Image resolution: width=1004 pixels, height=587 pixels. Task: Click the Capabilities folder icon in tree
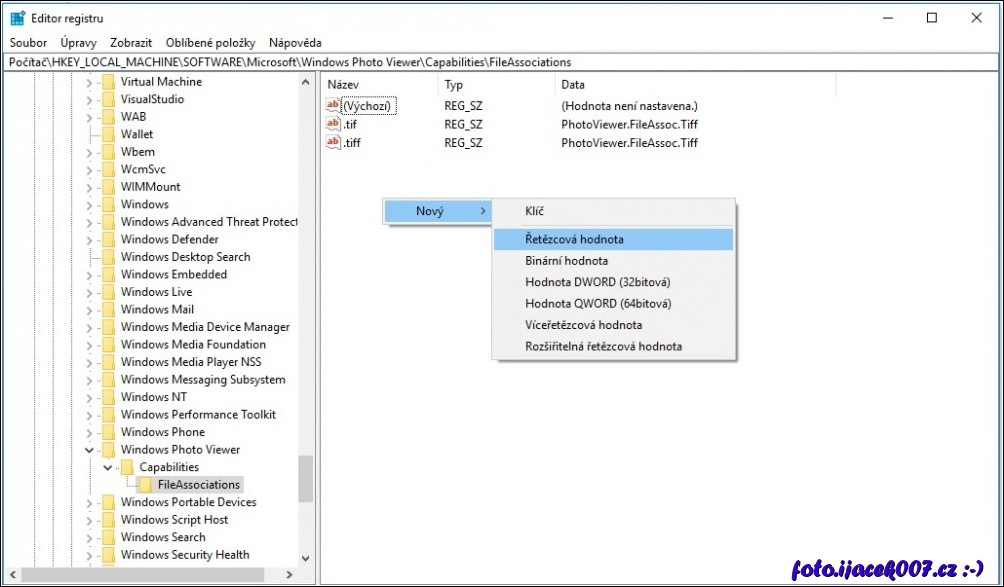(x=127, y=467)
